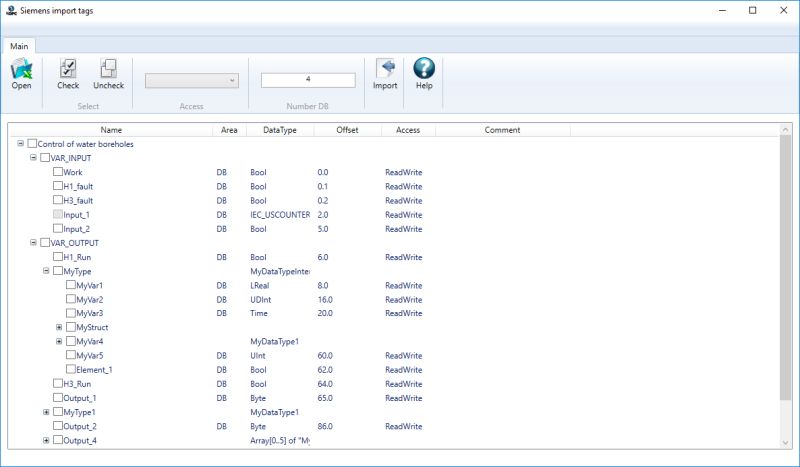
Task: Click the Number DB input field
Action: (x=308, y=80)
